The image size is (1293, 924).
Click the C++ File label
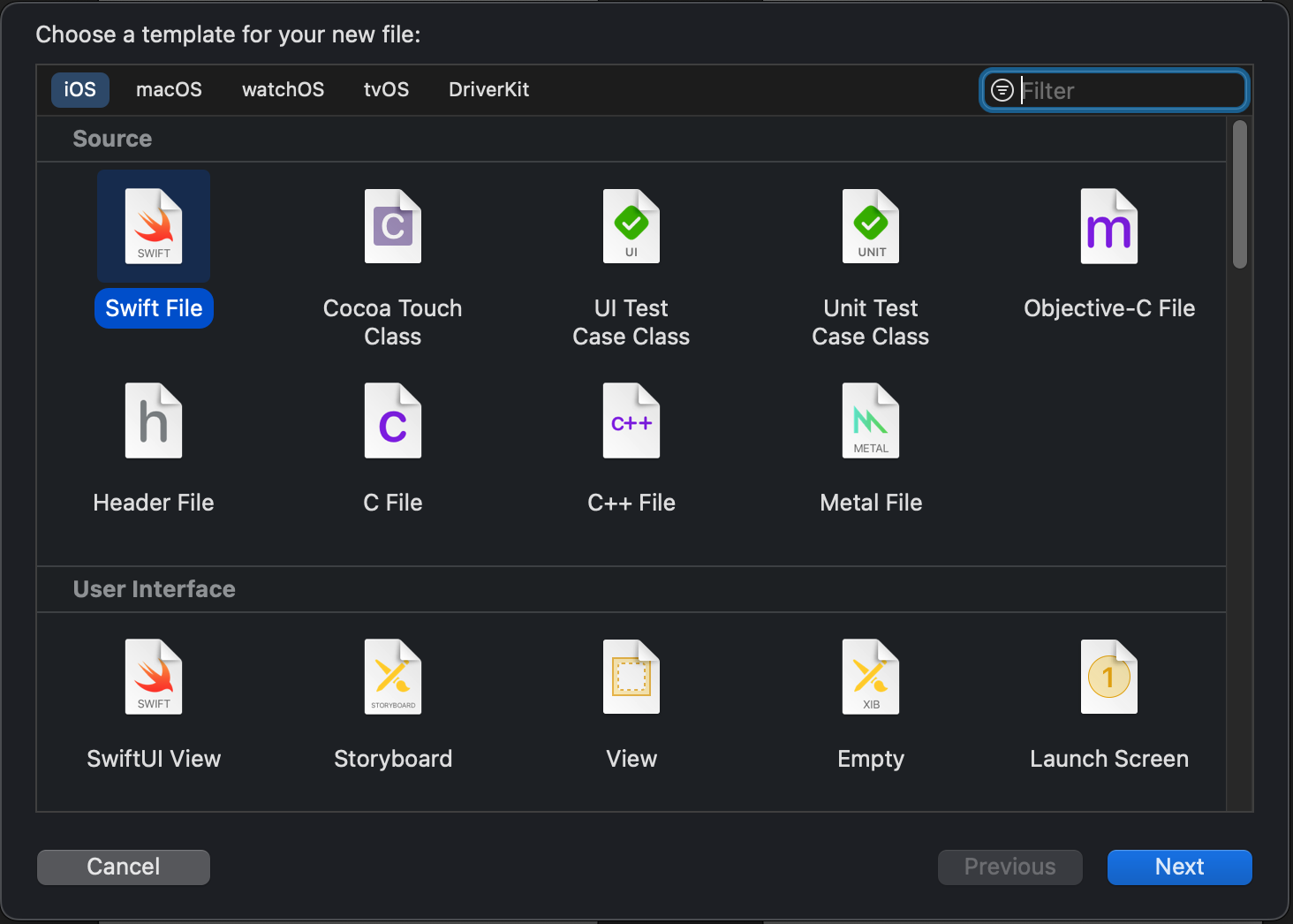point(631,503)
